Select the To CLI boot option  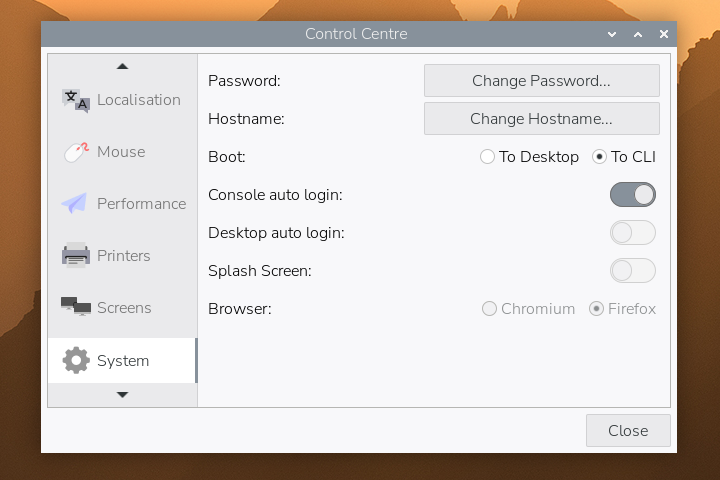624,157
